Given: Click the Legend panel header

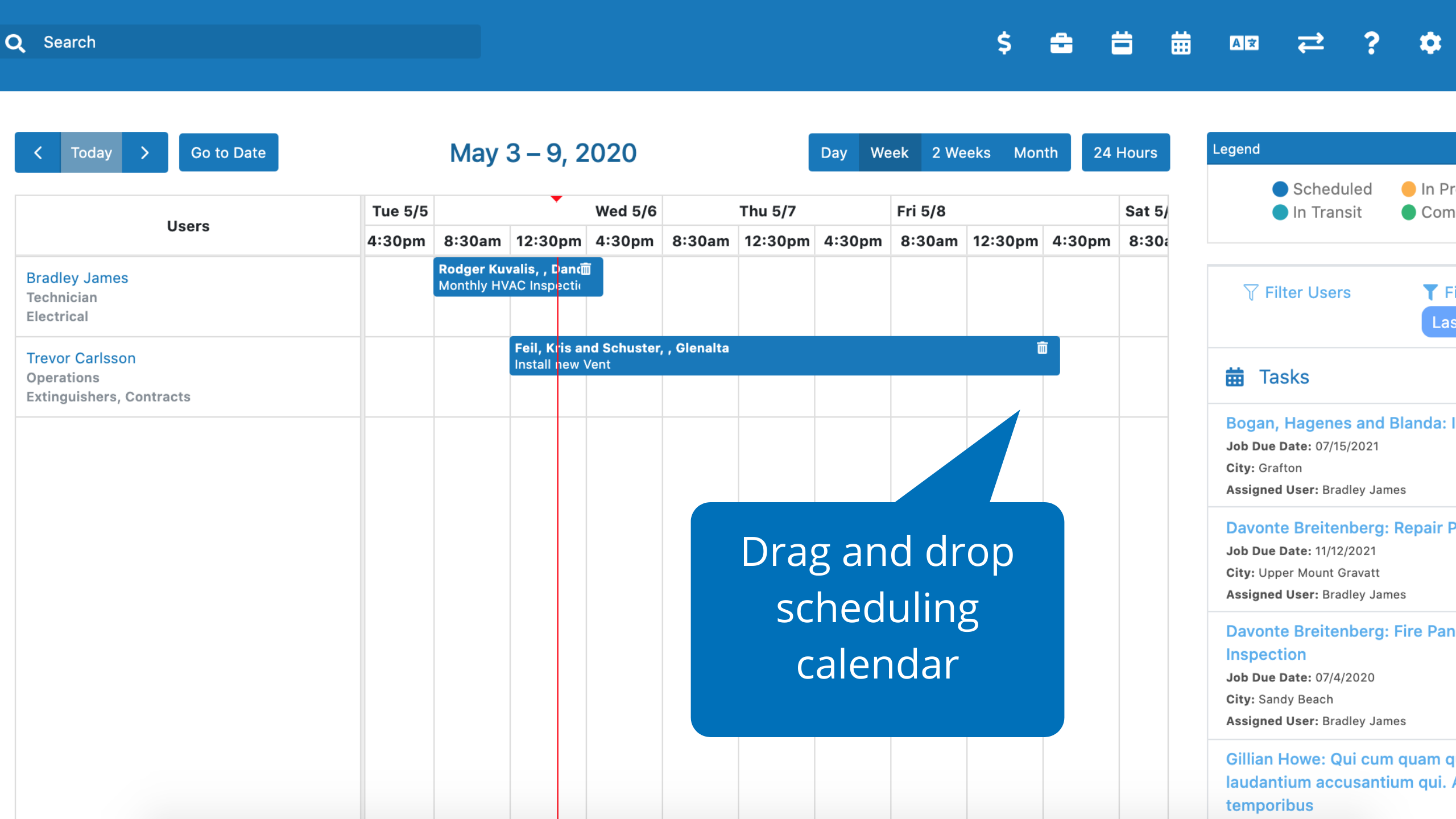Looking at the screenshot, I should [x=1331, y=149].
